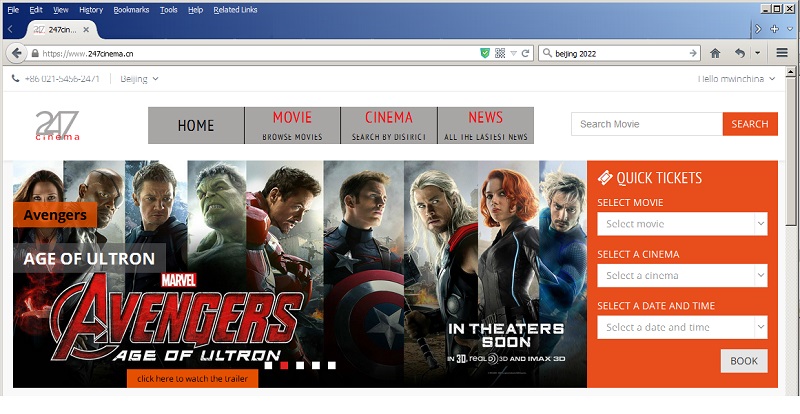This screenshot has width=800, height=414.
Task: Click the Avengers banner poster image
Action: 300,274
